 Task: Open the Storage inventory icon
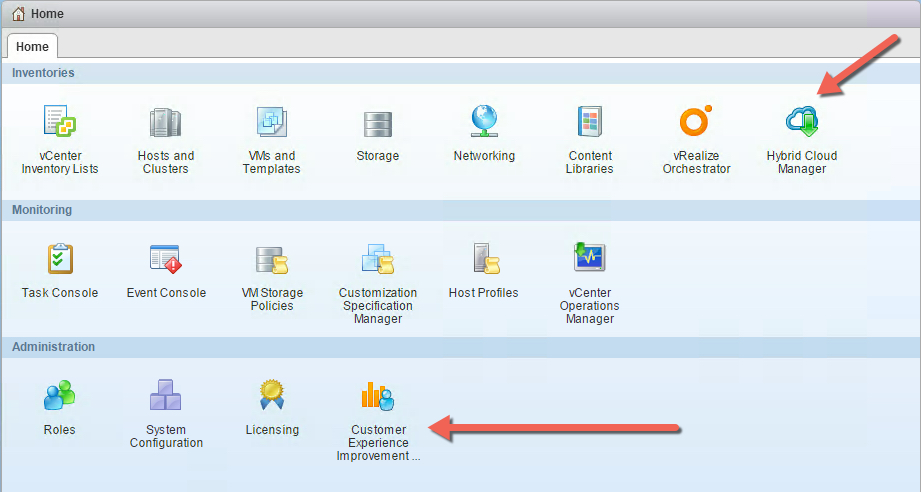378,124
